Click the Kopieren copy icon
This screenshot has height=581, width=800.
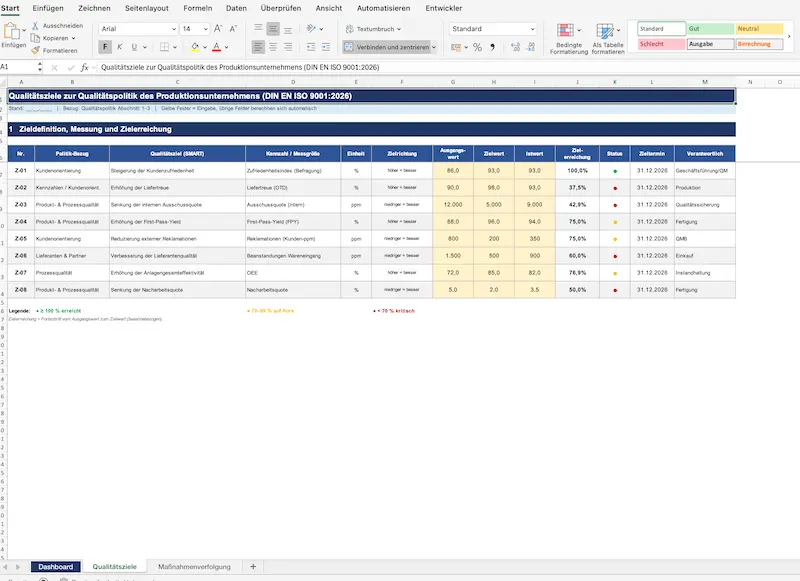coord(35,38)
